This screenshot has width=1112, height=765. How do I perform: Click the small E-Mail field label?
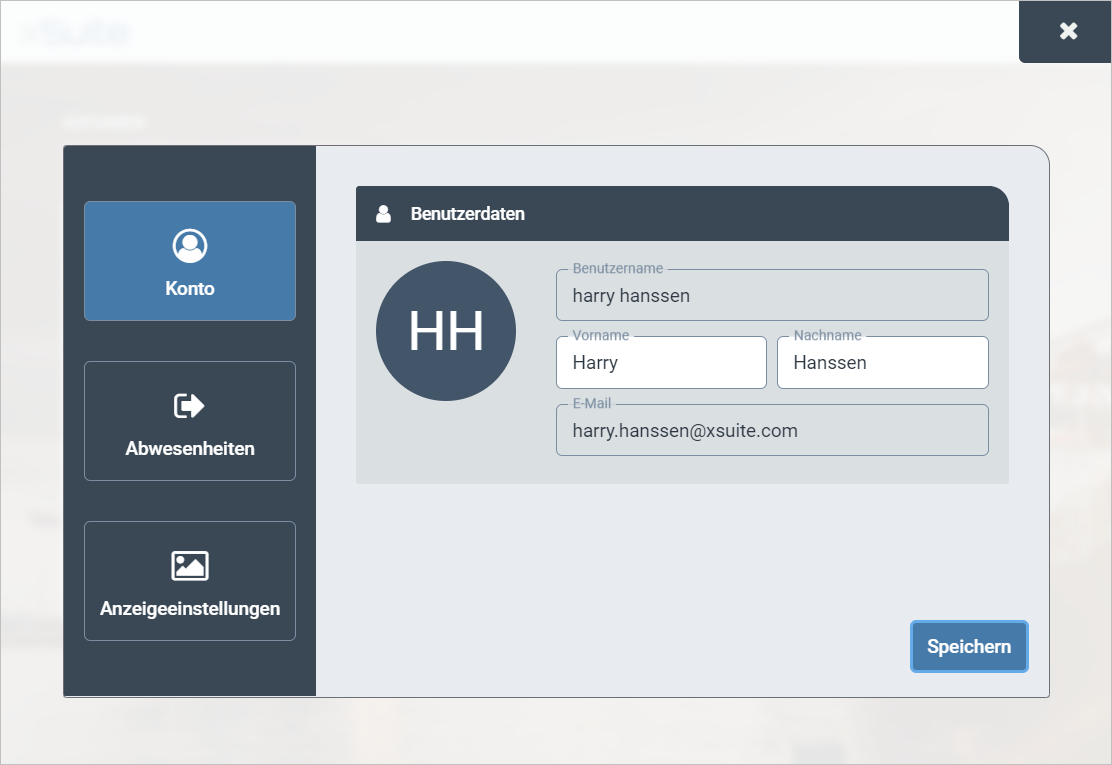click(x=591, y=404)
